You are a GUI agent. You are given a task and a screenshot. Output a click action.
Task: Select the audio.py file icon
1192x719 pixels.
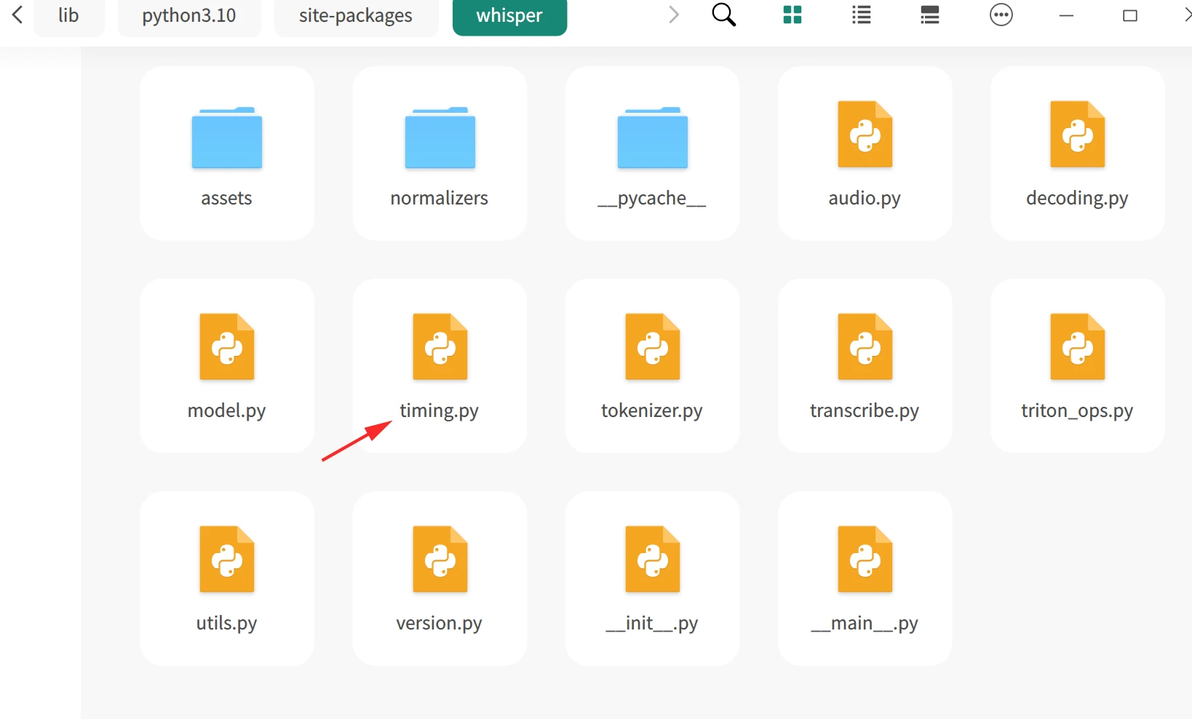point(864,134)
